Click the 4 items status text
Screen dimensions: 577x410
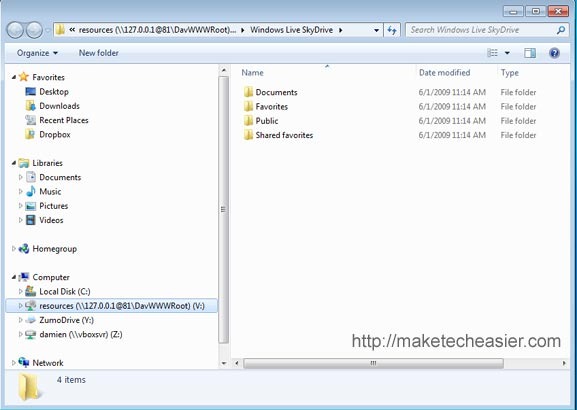click(71, 380)
